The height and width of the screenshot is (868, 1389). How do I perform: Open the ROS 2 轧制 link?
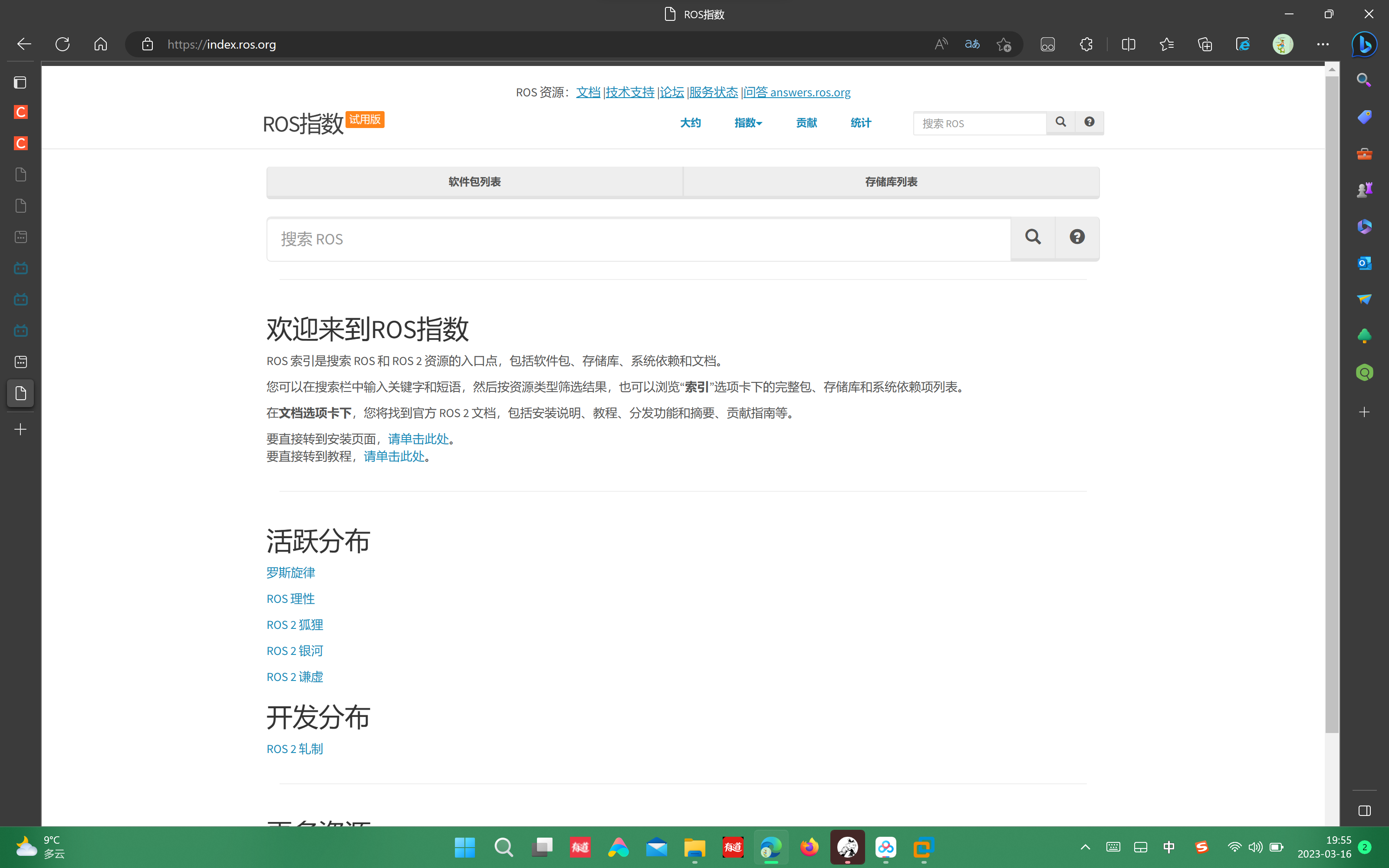pyautogui.click(x=295, y=749)
